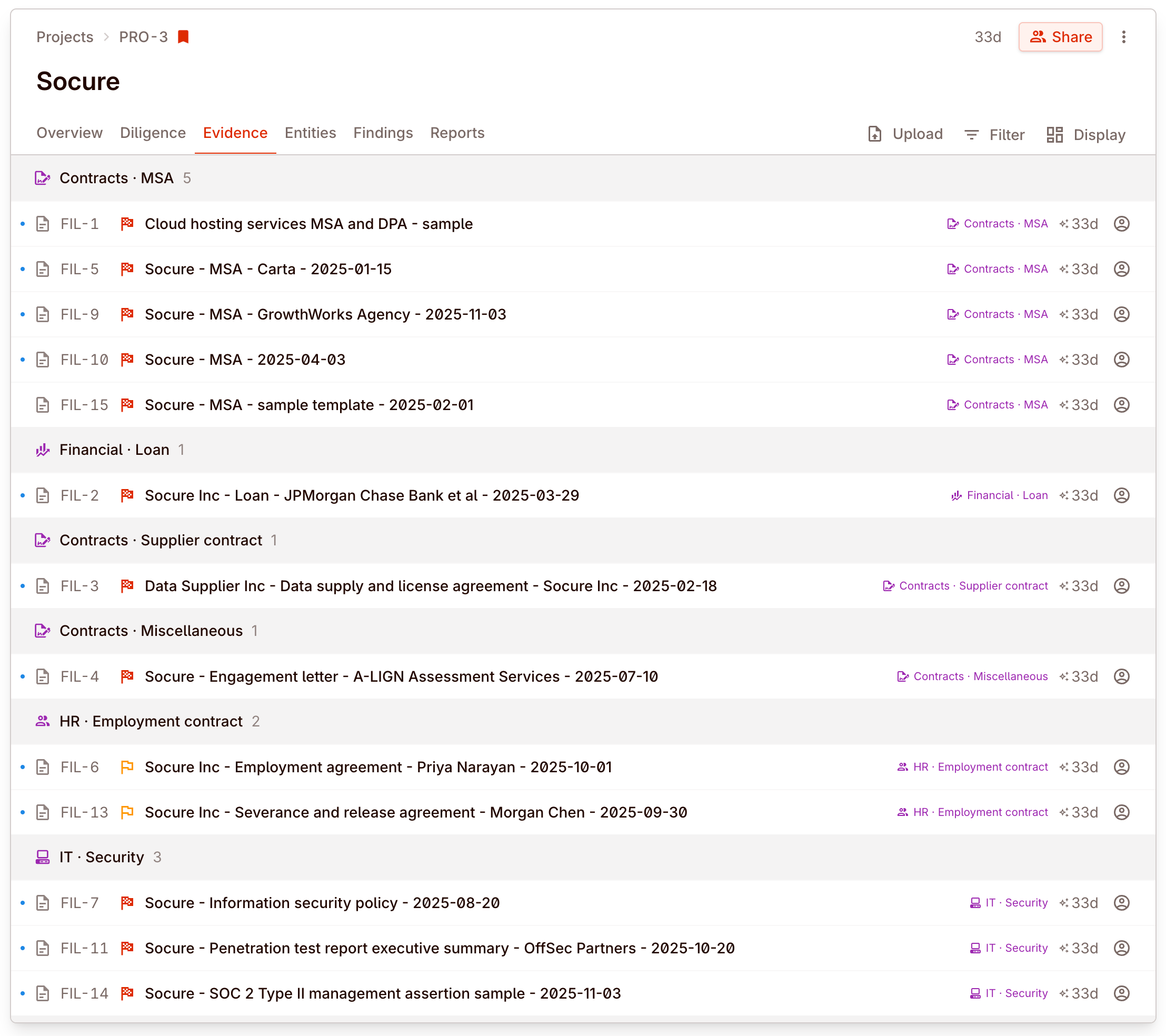Screen dimensions: 1166x1036
Task: Switch to the Findings tab
Action: tap(383, 133)
